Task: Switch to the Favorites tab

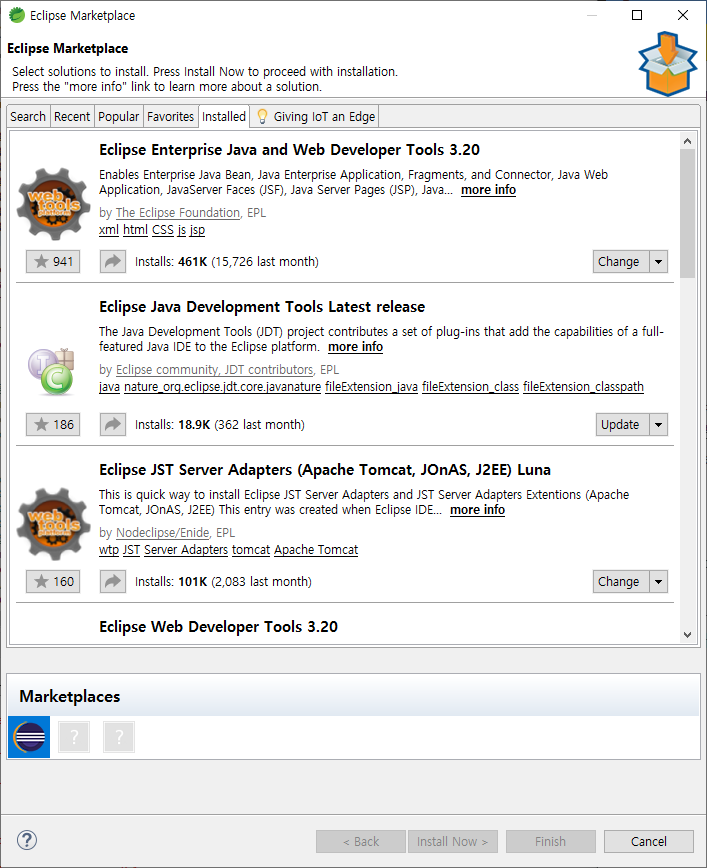Action: pyautogui.click(x=171, y=116)
